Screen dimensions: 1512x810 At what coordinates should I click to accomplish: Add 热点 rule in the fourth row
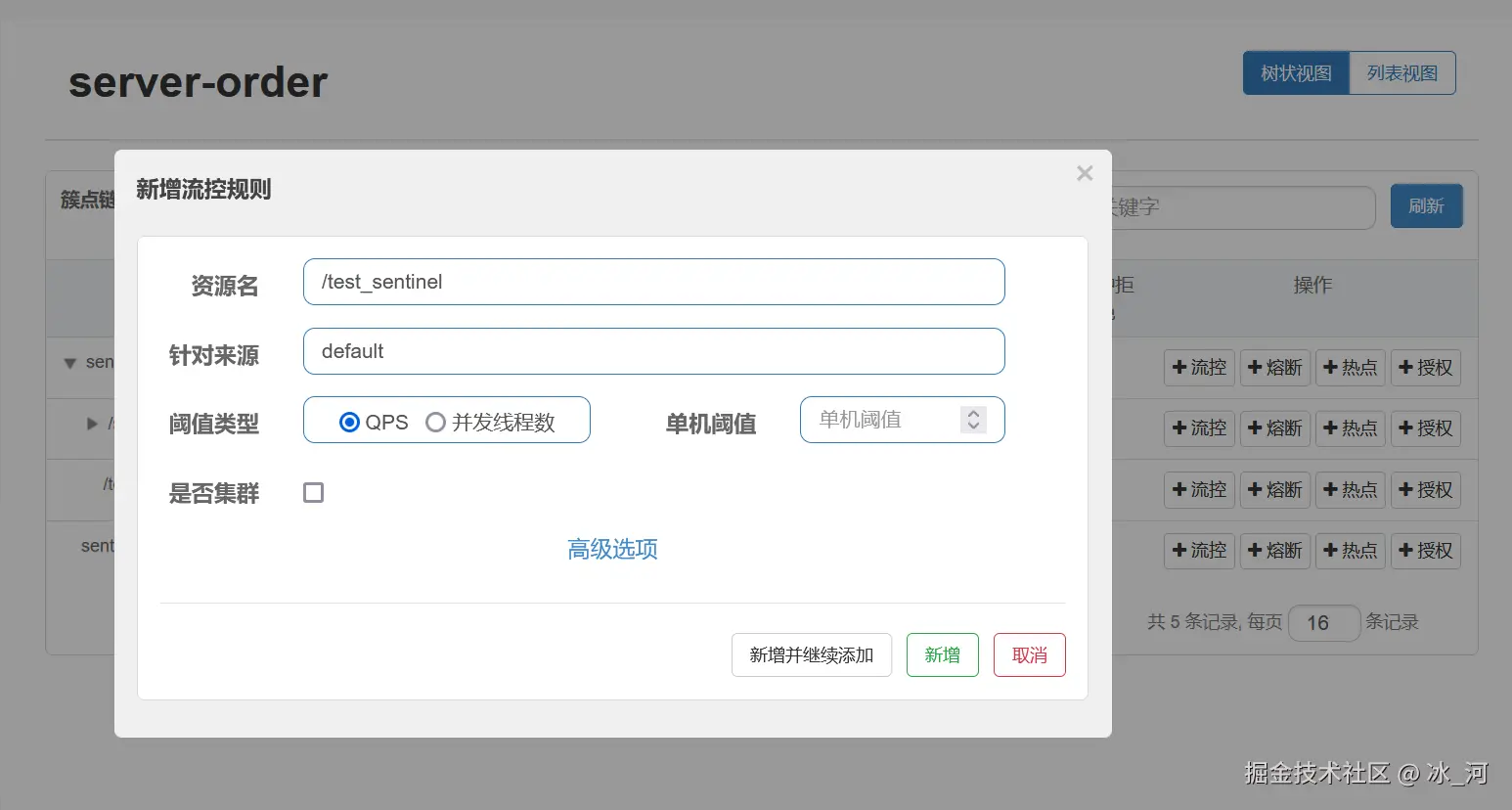coord(1351,551)
